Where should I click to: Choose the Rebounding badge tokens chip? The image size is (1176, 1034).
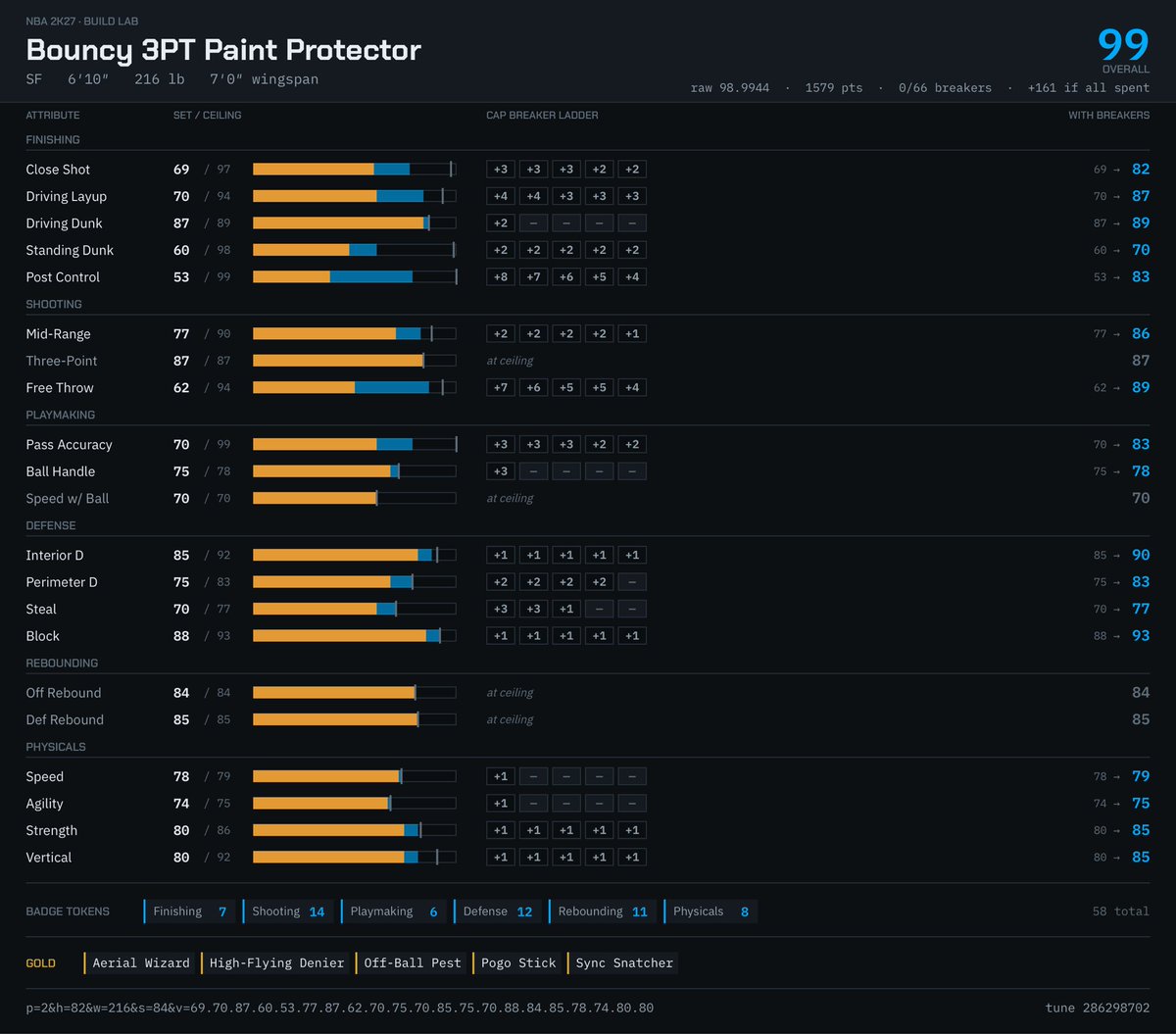pos(603,911)
